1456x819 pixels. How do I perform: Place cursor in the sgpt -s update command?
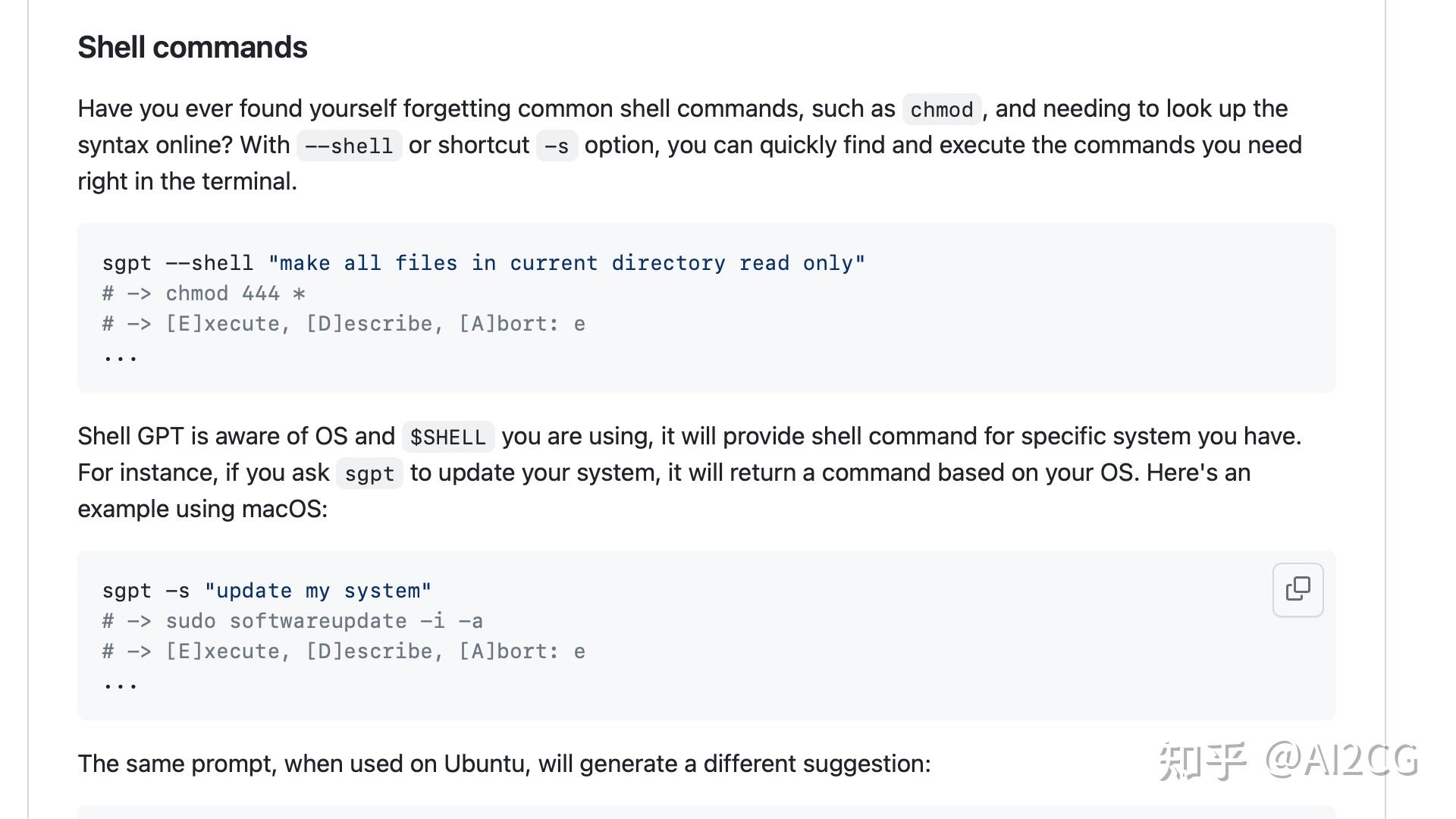click(267, 591)
